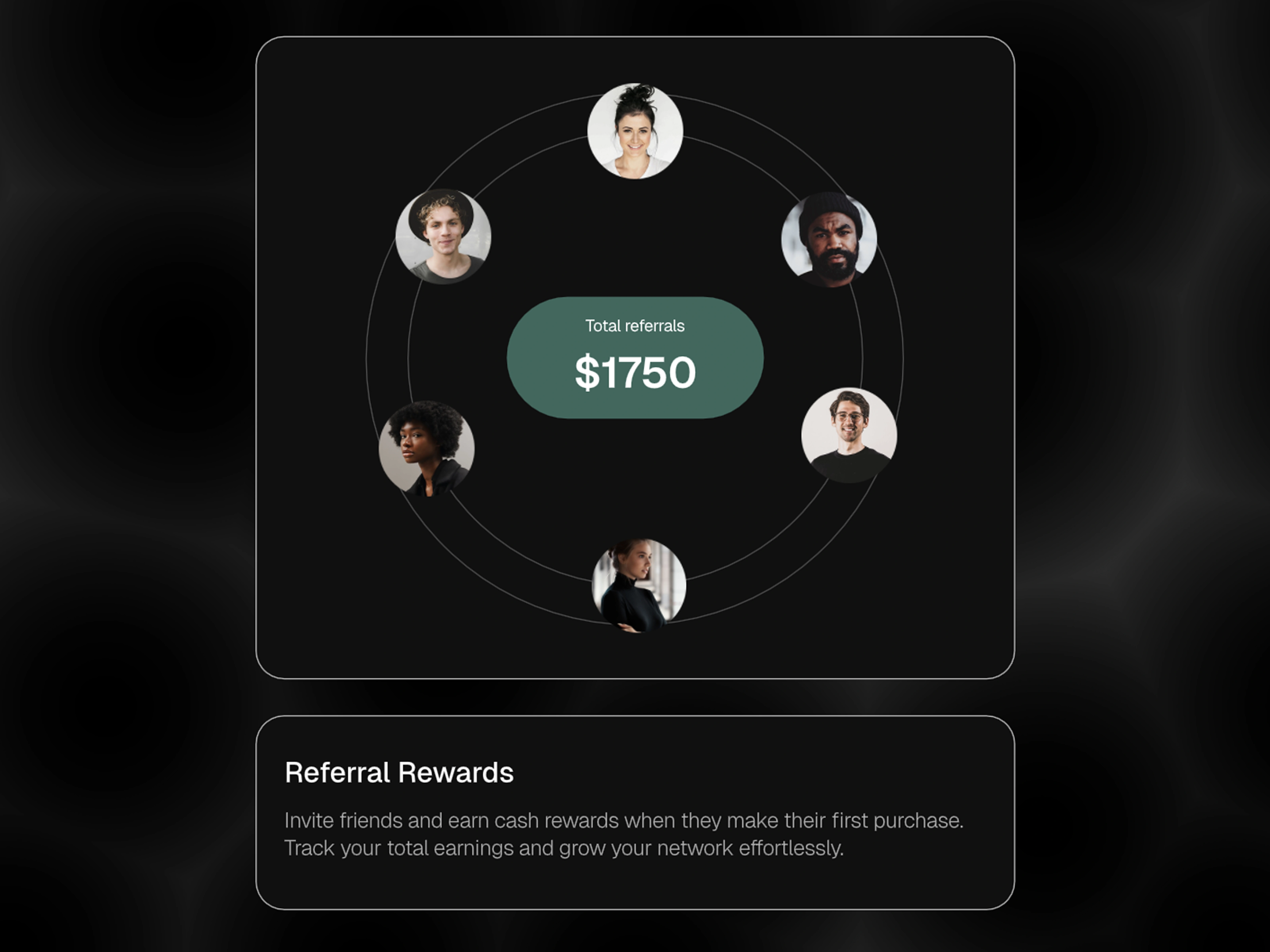Viewport: 1270px width, 952px height.
Task: Open the profile of woman with afro hair
Action: click(x=427, y=448)
